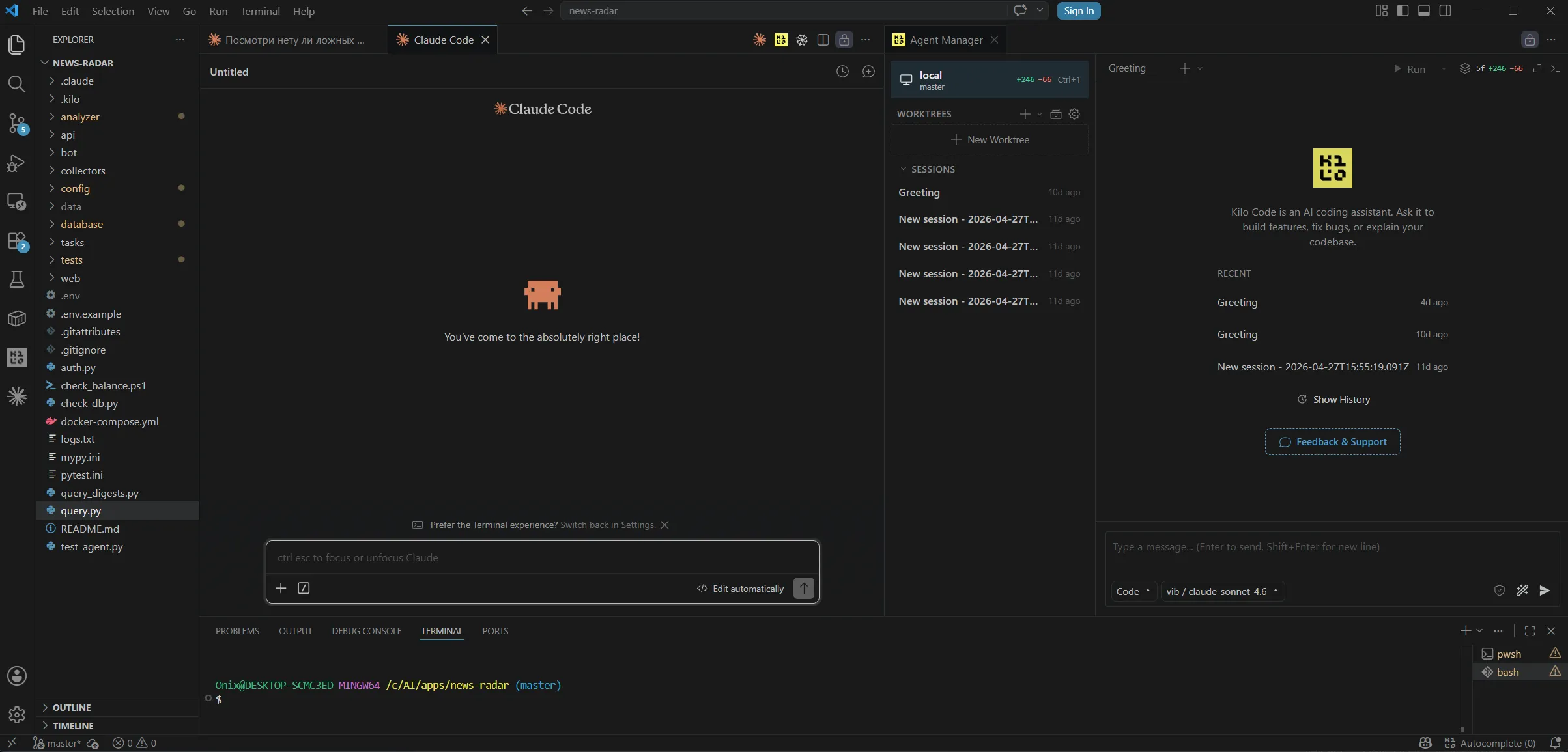Expand the OUTLINE section

[x=117, y=707]
